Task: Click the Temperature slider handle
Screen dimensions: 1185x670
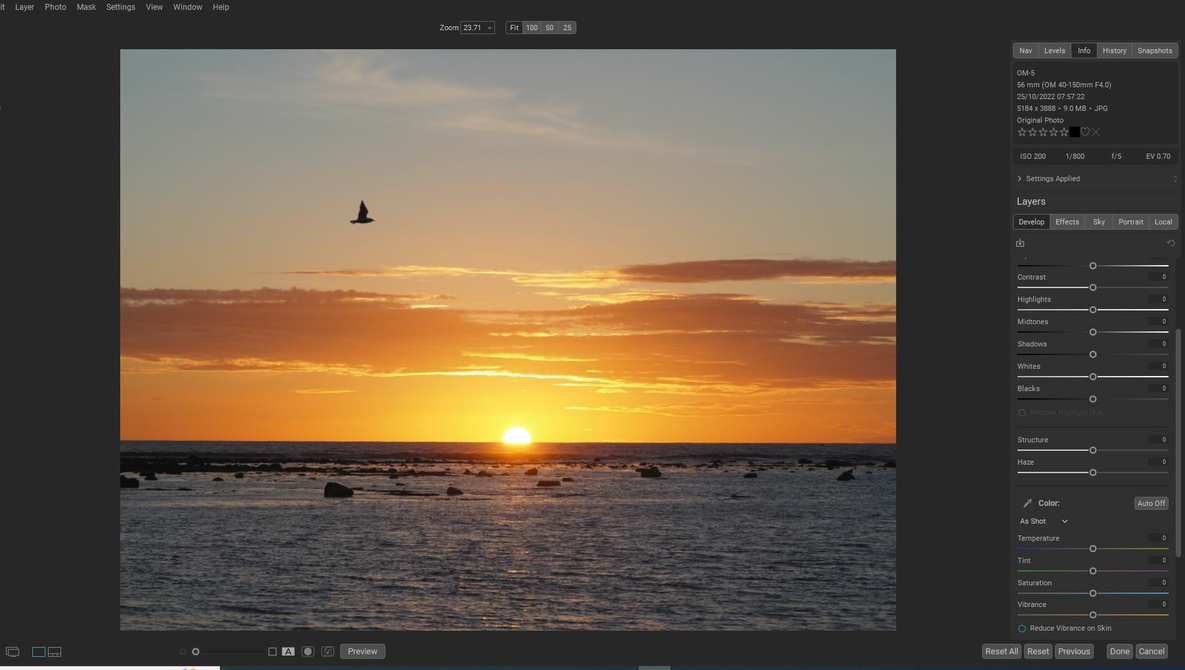Action: pos(1093,548)
